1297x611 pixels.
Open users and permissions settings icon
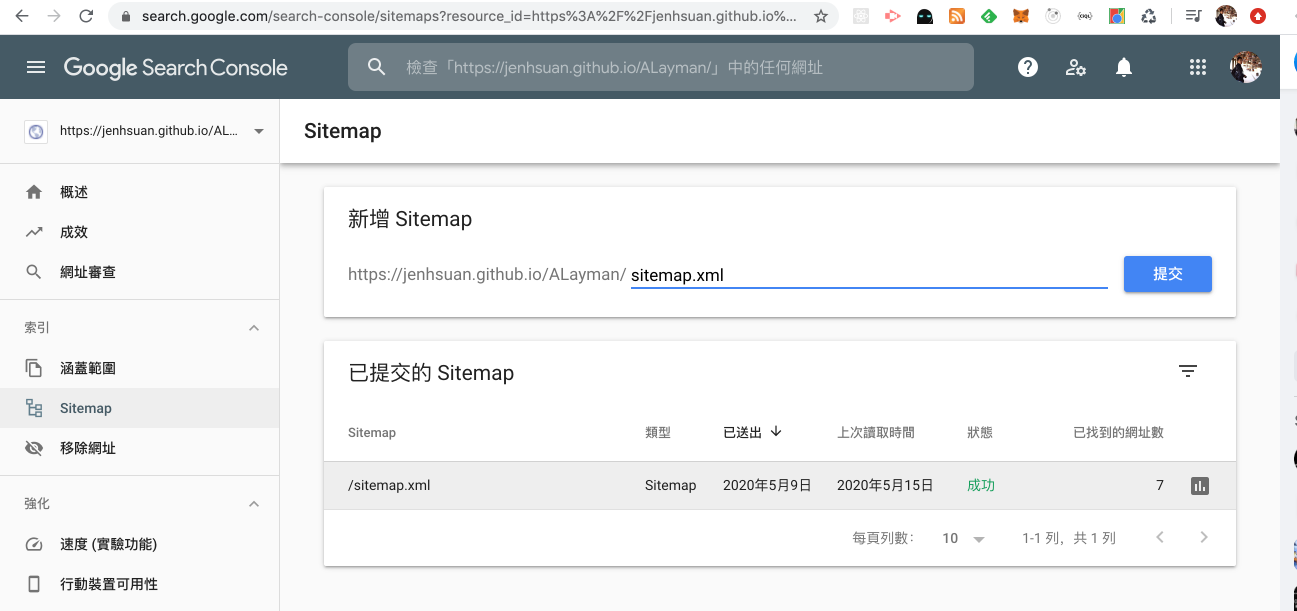coord(1076,67)
